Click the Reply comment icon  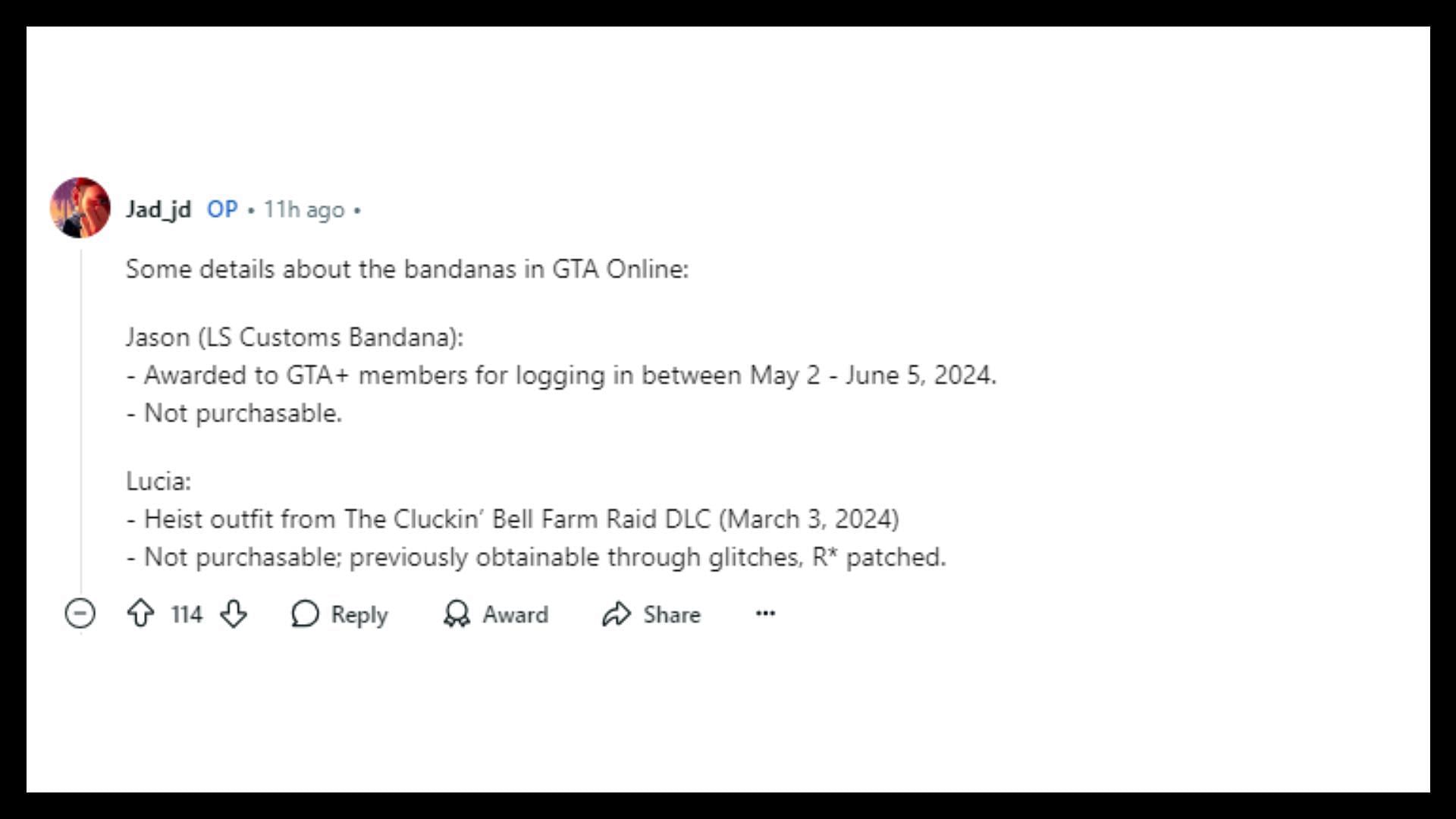click(305, 614)
